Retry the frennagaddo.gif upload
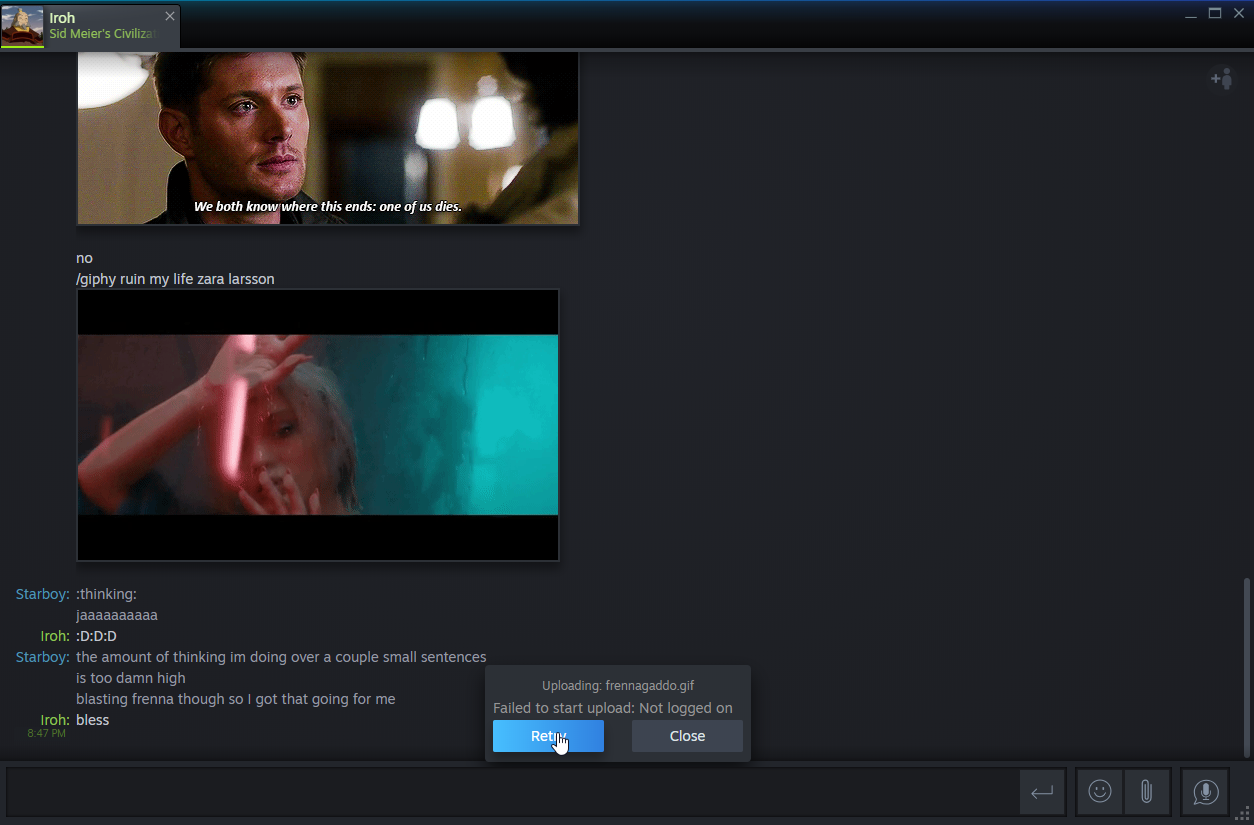 [548, 736]
